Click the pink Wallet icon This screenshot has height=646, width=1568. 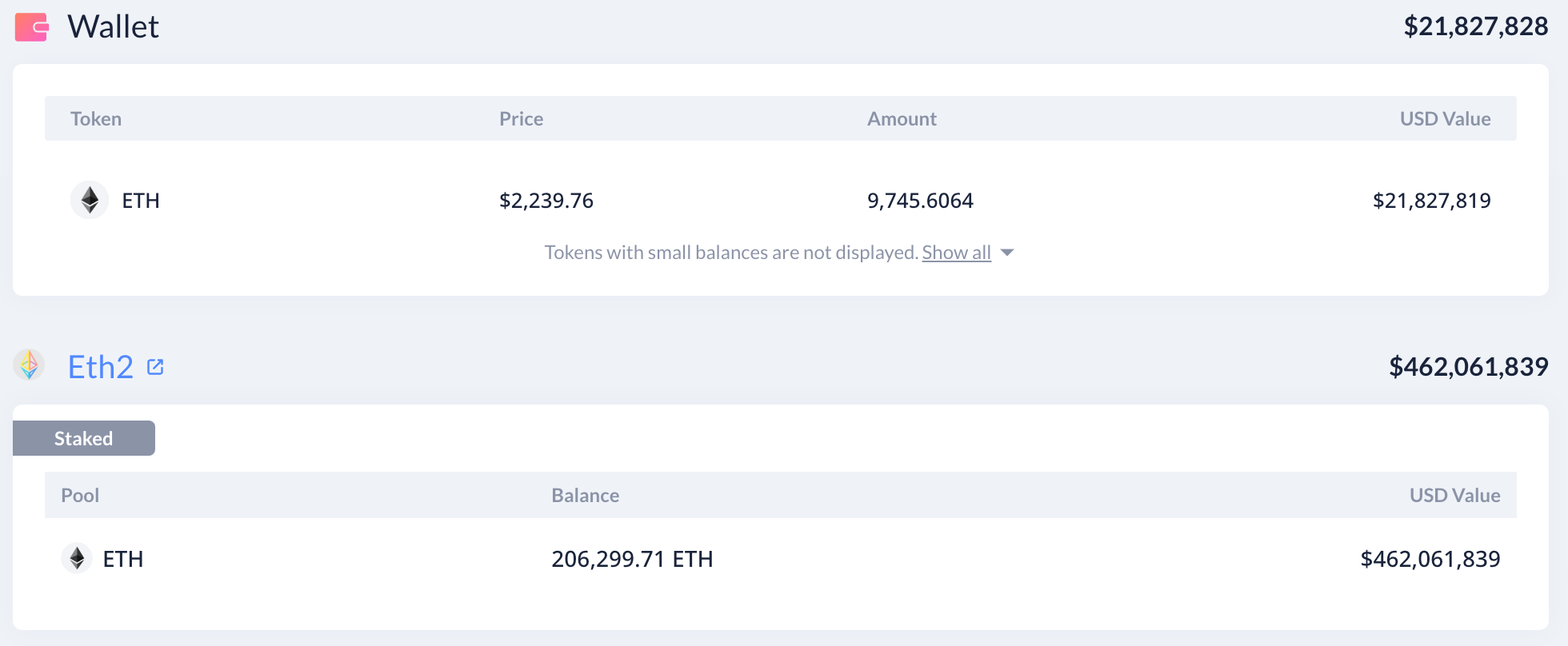32,27
